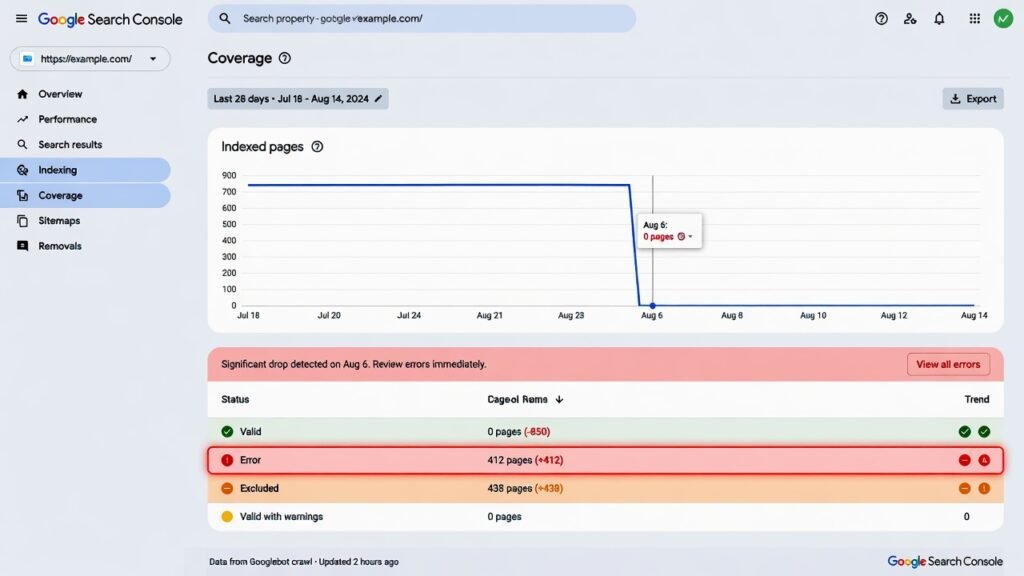Click the Error row trend icons
This screenshot has height=576, width=1024.
pyautogui.click(x=974, y=460)
